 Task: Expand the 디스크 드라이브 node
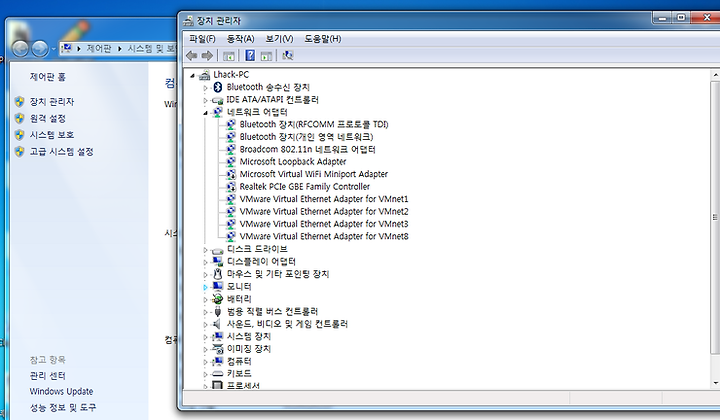(206, 250)
